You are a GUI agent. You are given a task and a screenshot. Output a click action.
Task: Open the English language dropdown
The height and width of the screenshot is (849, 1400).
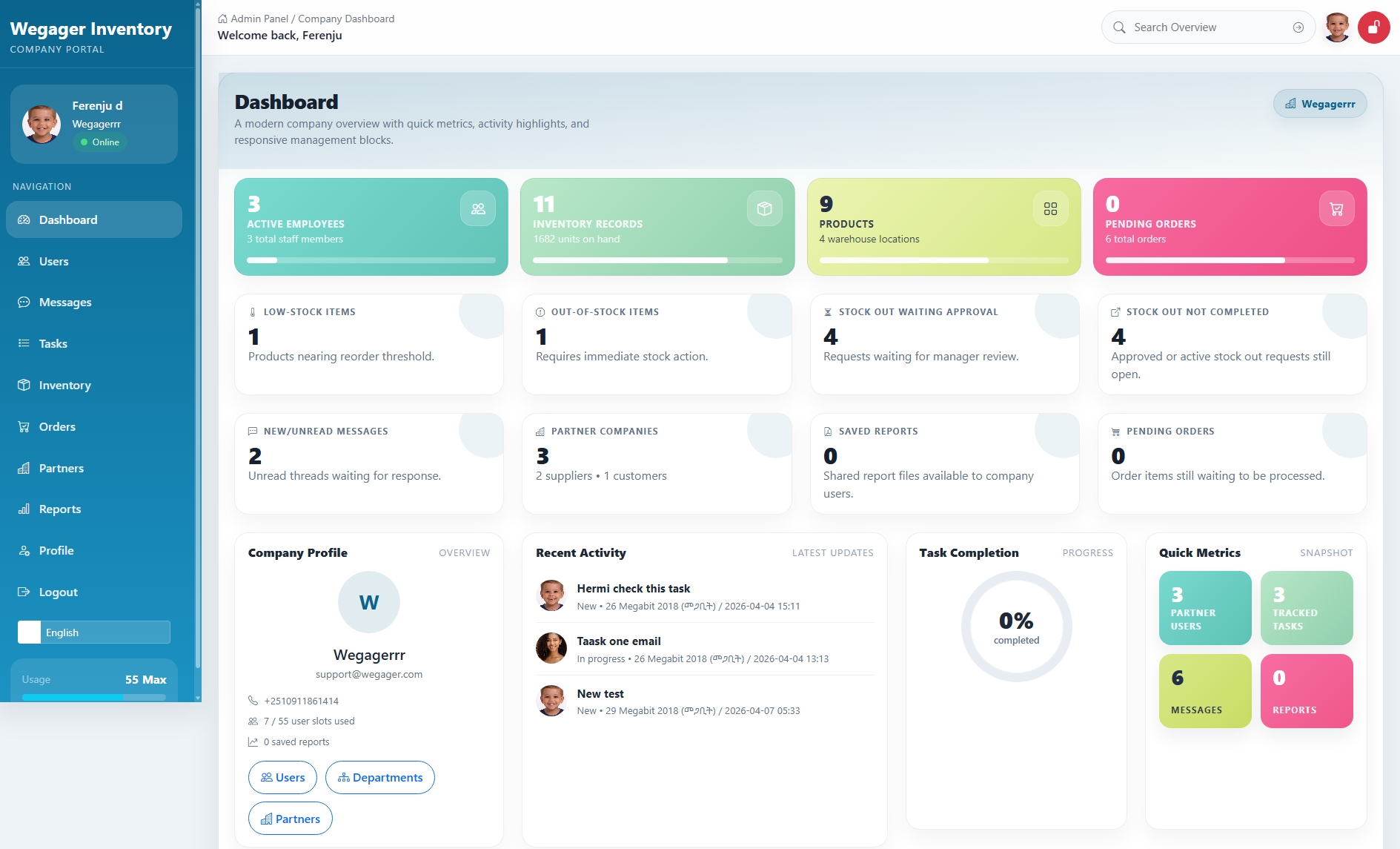coord(94,632)
